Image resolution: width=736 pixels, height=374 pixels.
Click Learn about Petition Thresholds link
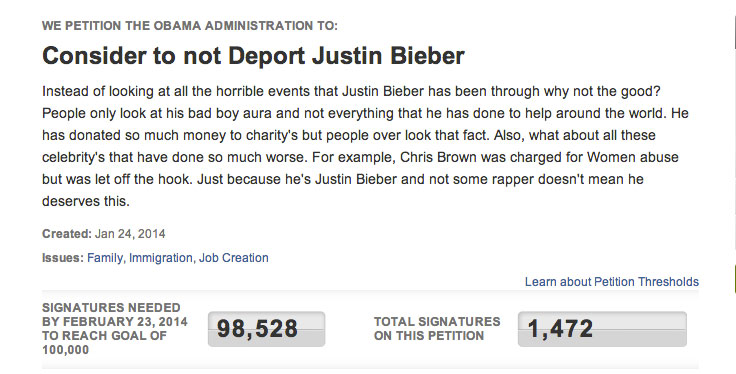612,282
